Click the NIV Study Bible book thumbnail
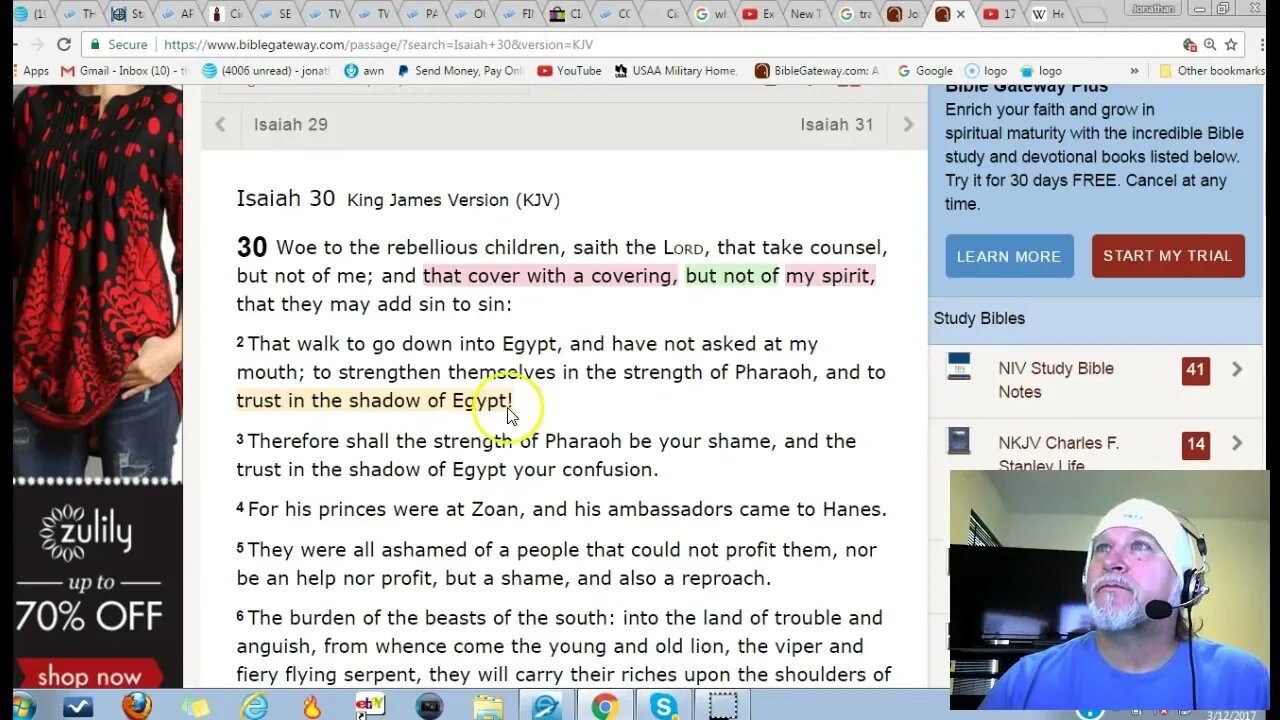Screen dimensions: 1280x720 point(959,366)
